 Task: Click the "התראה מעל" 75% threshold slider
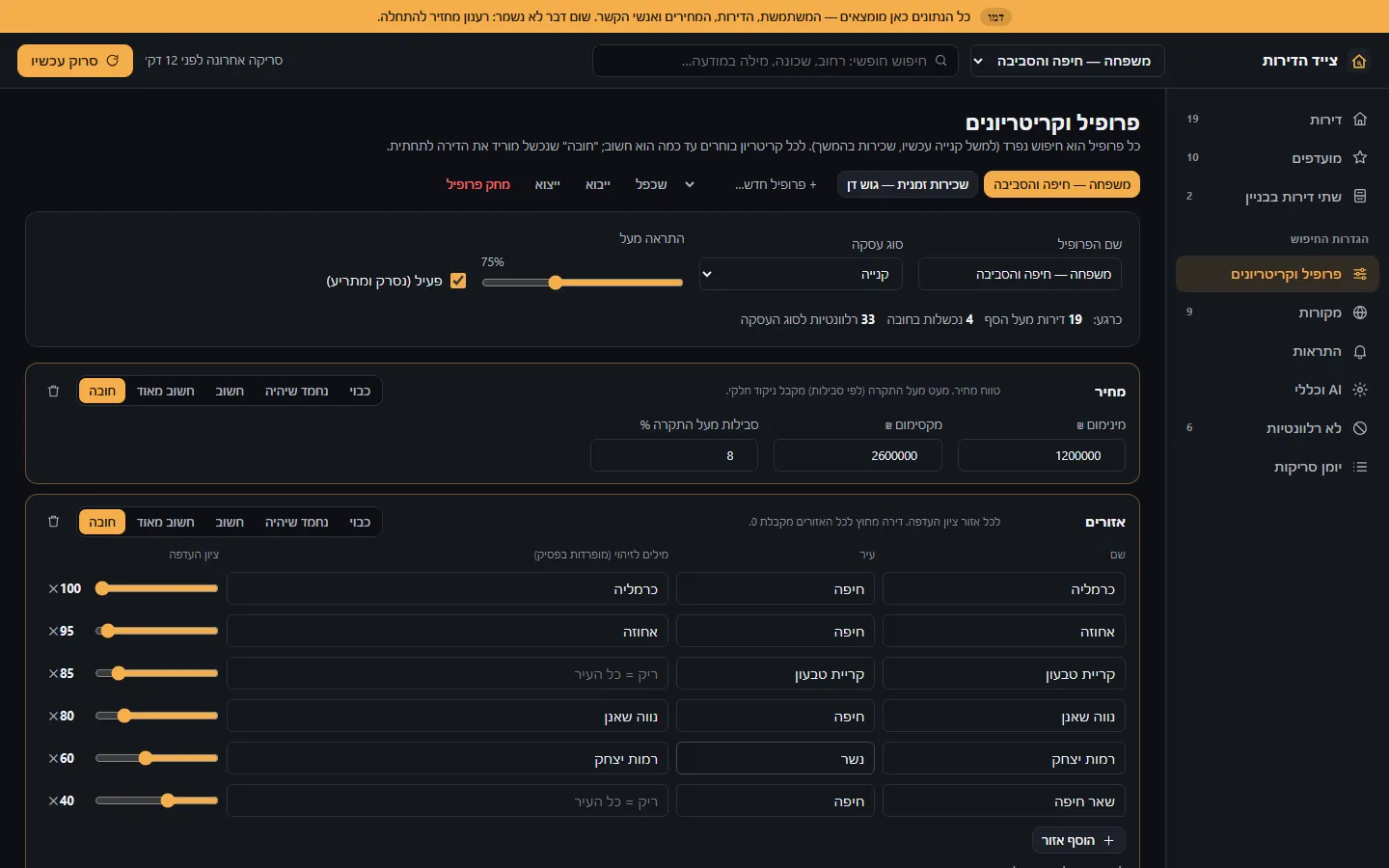pyautogui.click(x=583, y=283)
